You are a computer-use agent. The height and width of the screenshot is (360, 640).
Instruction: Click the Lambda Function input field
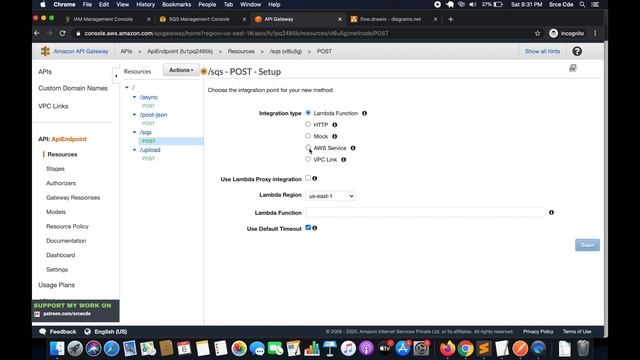(425, 212)
